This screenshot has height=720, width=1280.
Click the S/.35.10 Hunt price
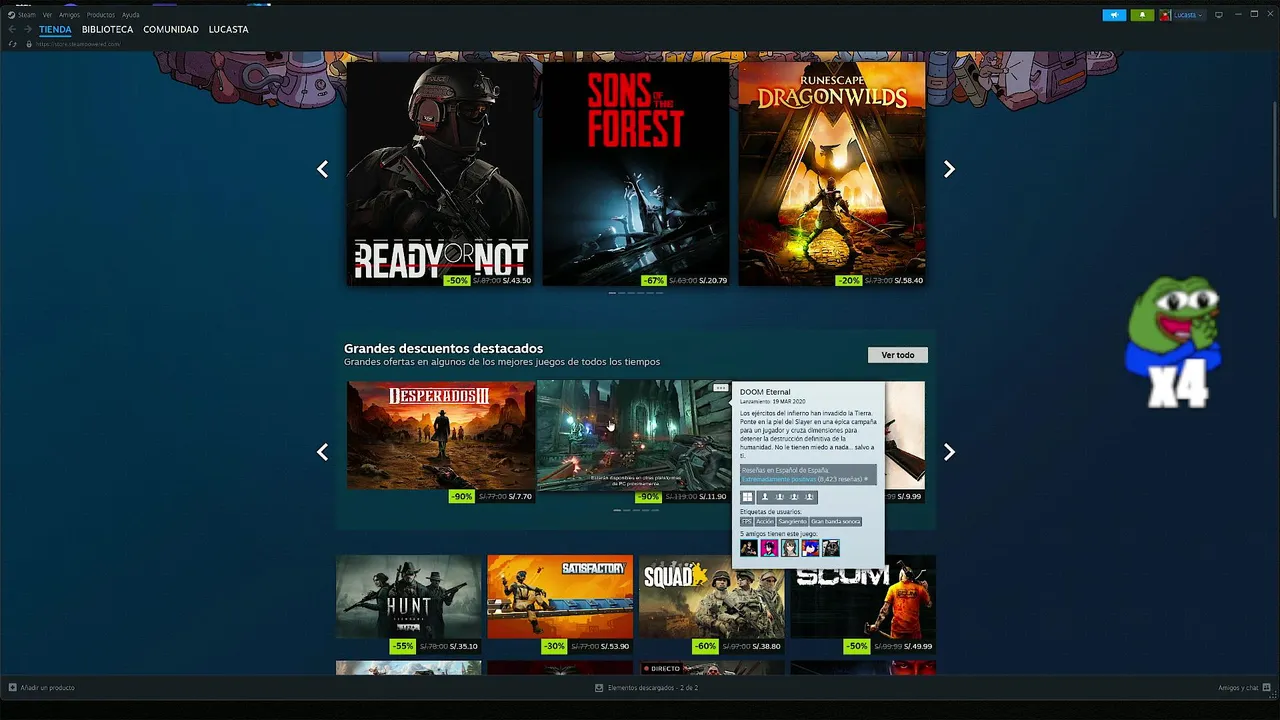pos(465,647)
